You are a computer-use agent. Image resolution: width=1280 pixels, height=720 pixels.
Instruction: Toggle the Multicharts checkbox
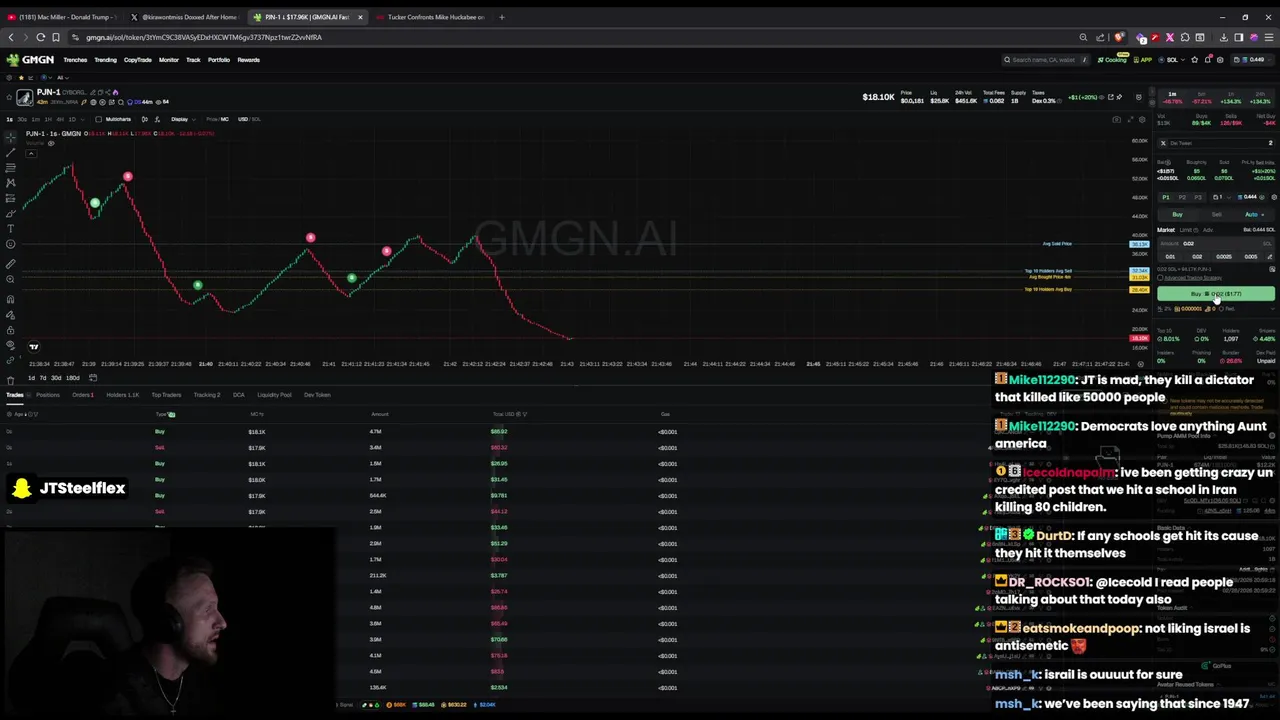click(x=98, y=119)
